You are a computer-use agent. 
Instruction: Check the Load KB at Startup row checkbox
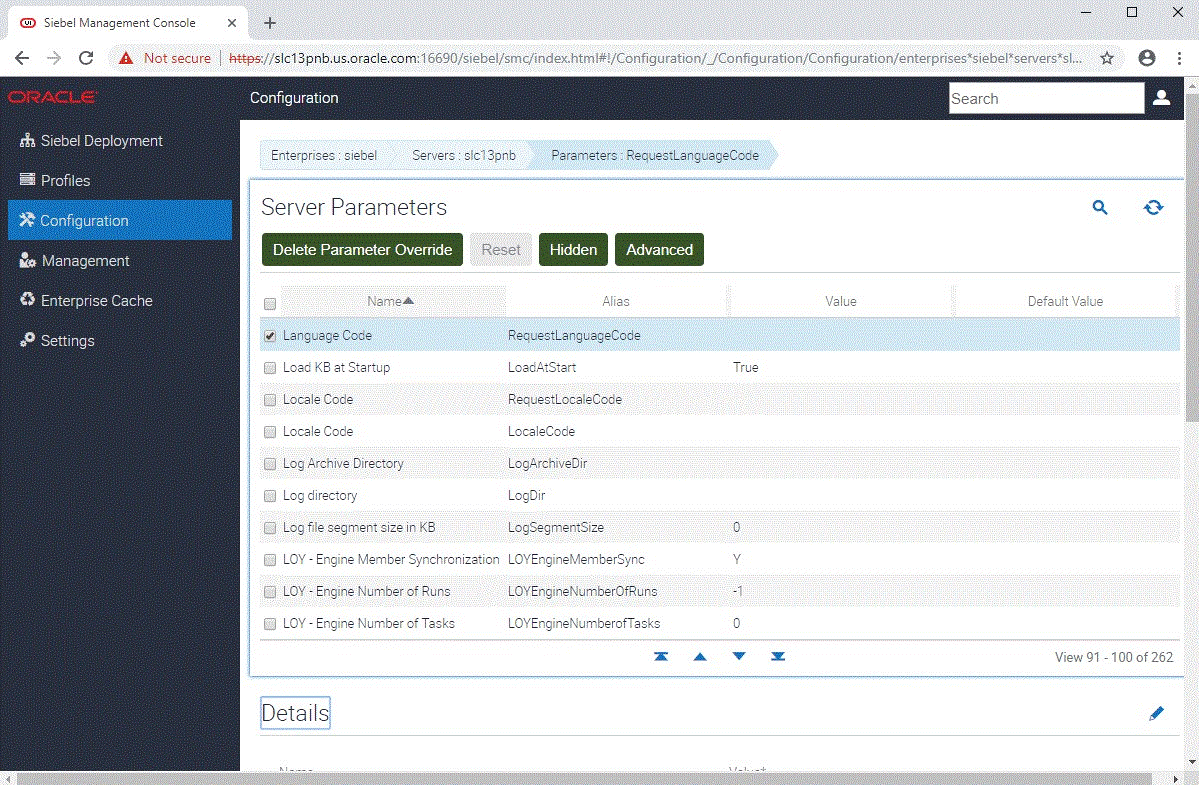pos(269,368)
